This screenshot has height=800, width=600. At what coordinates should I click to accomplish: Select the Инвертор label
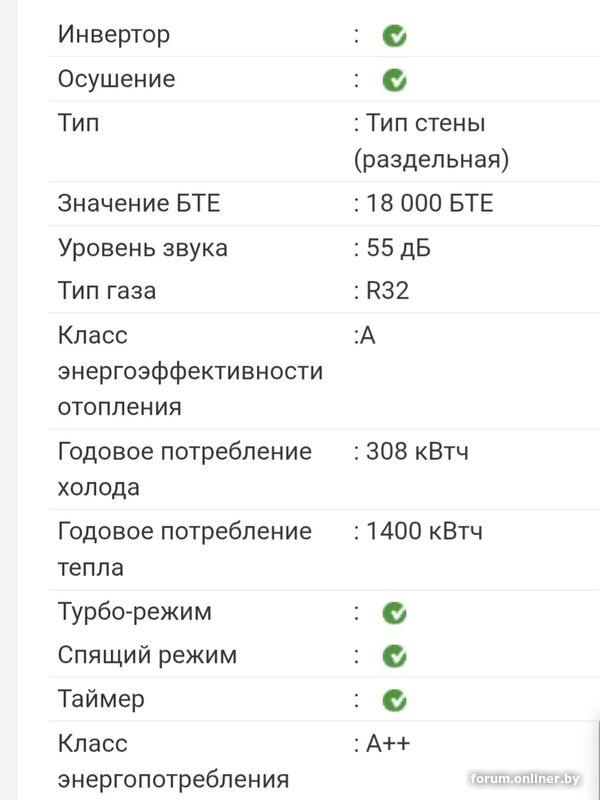(x=114, y=35)
